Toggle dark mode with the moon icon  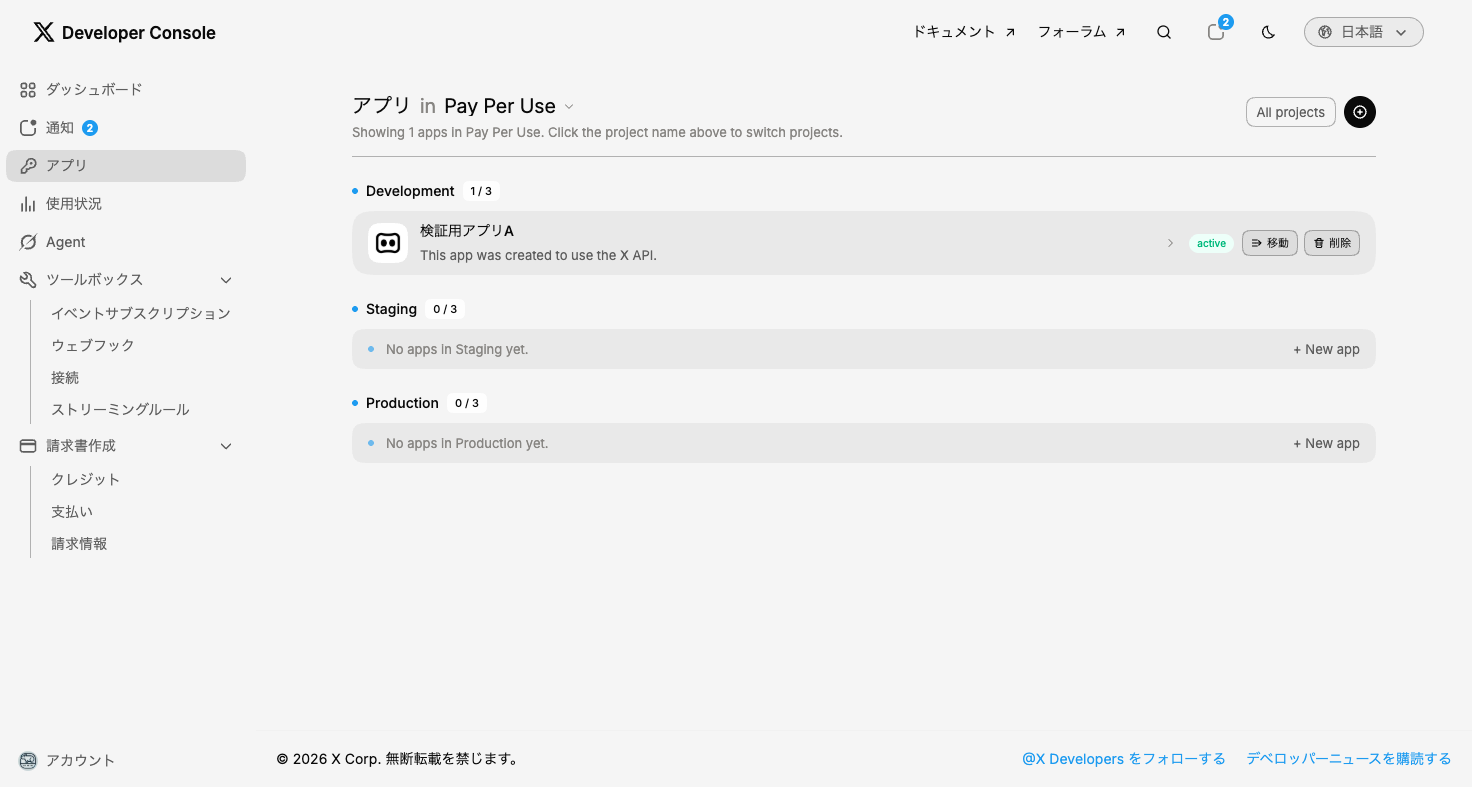click(1268, 32)
